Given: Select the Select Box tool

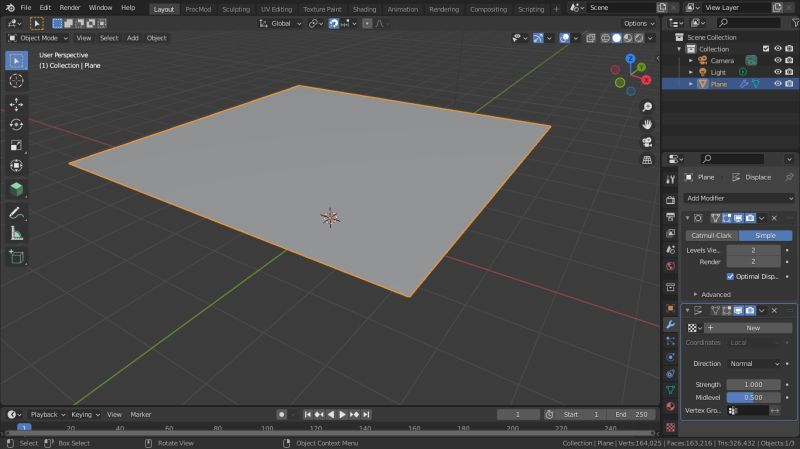Looking at the screenshot, I should pyautogui.click(x=16, y=61).
